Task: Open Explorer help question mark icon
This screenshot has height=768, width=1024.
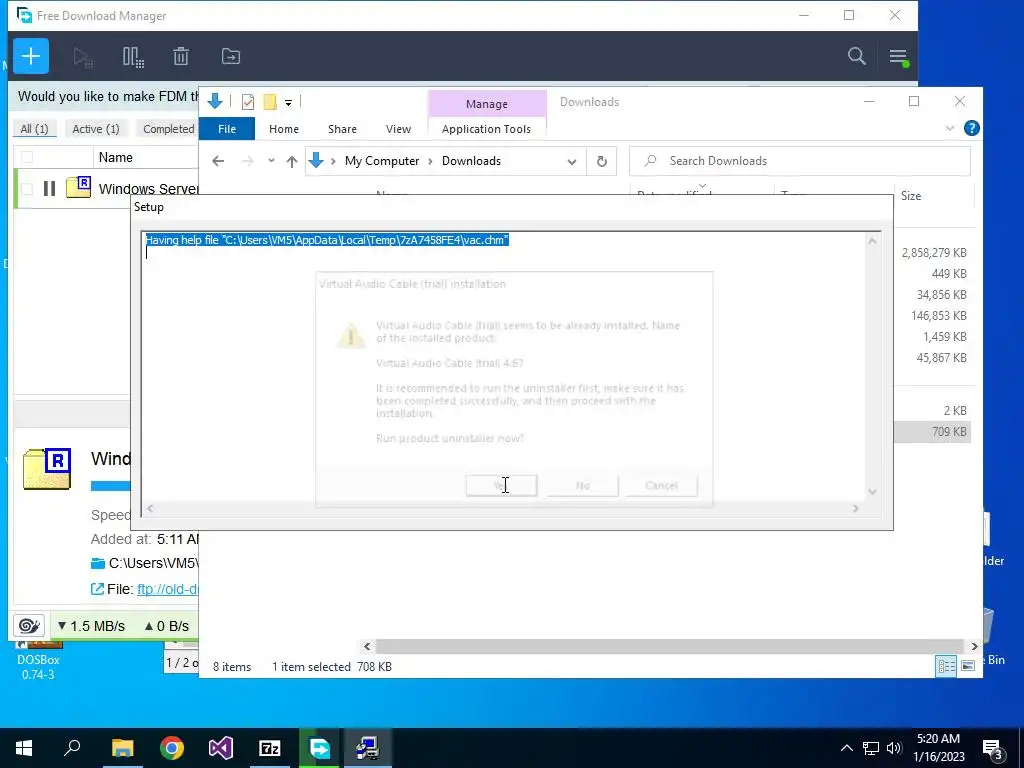Action: coord(971,129)
